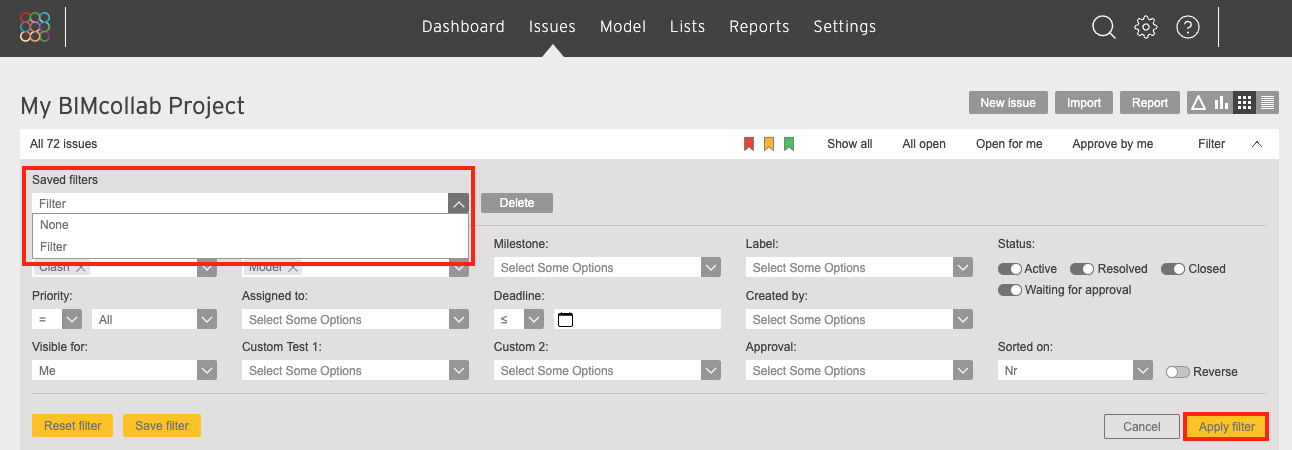Click the Apply filter button

pos(1227,427)
